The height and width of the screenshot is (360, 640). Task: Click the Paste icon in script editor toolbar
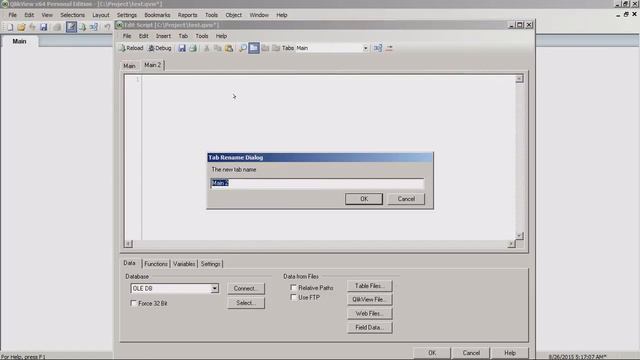coord(229,48)
